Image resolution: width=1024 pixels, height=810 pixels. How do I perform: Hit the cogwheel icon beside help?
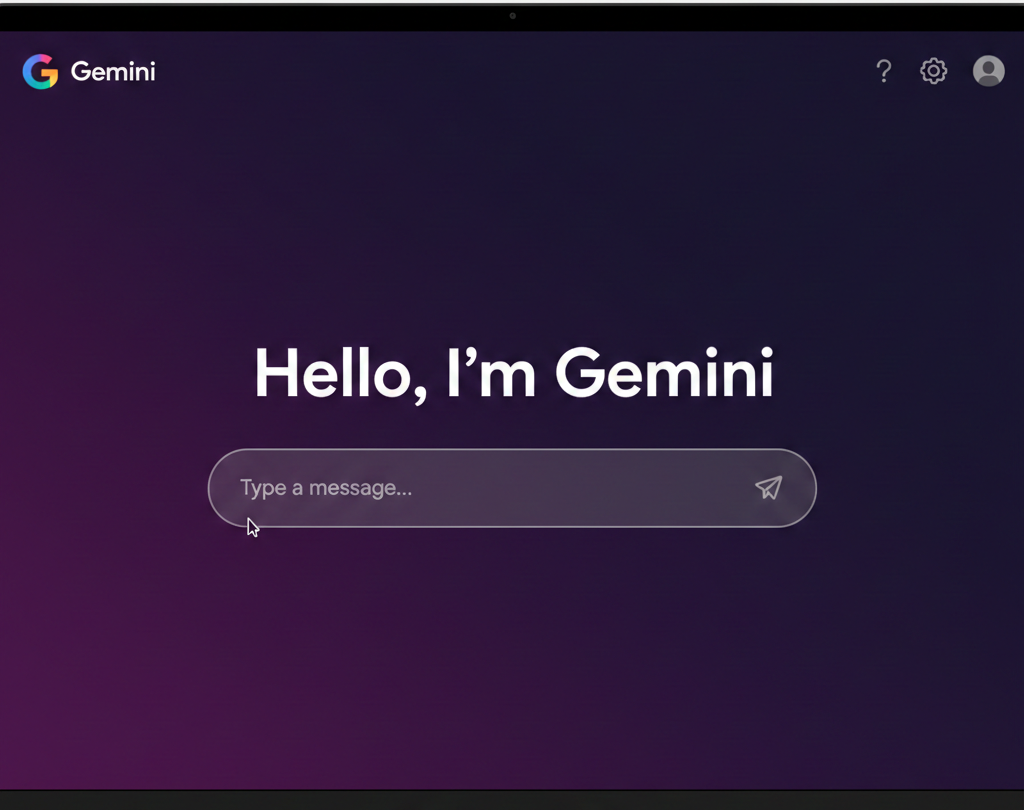[x=933, y=71]
